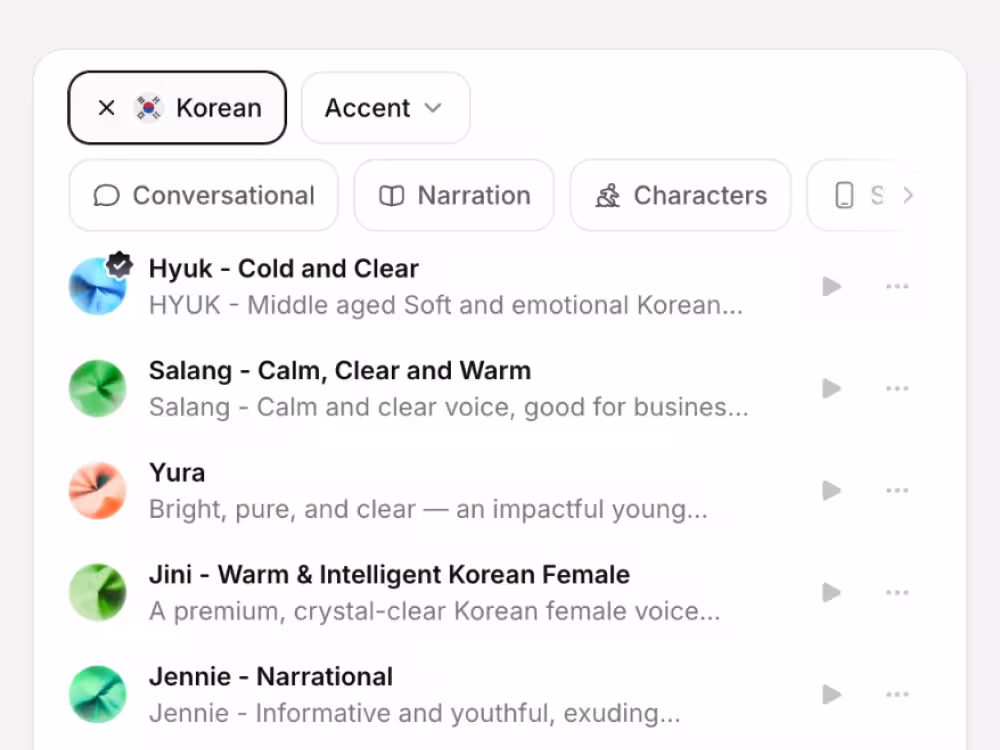Play the Jini voice sample
This screenshot has height=750, width=1000.
832,592
